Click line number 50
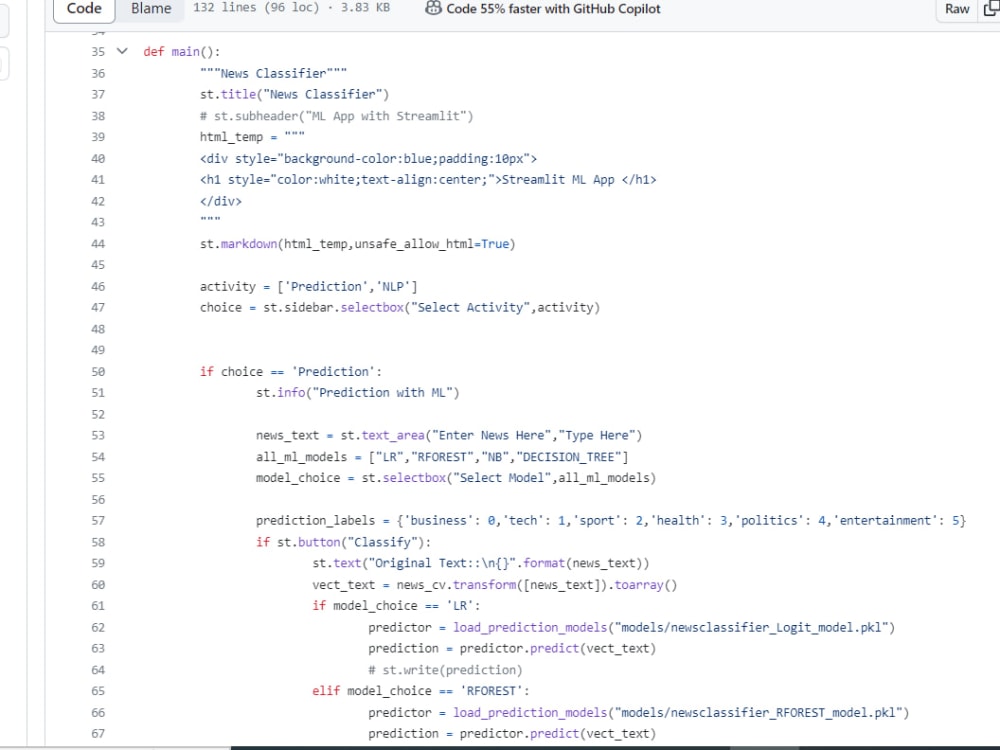The width and height of the screenshot is (1000, 750). click(98, 372)
